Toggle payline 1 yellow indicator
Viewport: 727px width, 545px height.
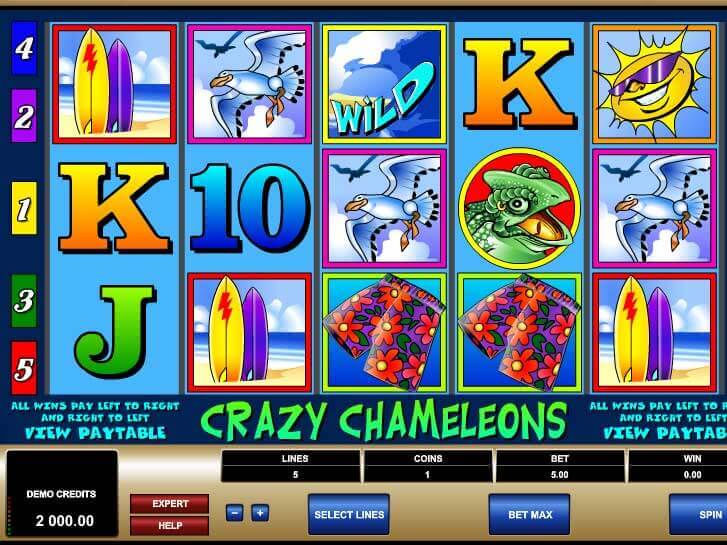pos(24,208)
